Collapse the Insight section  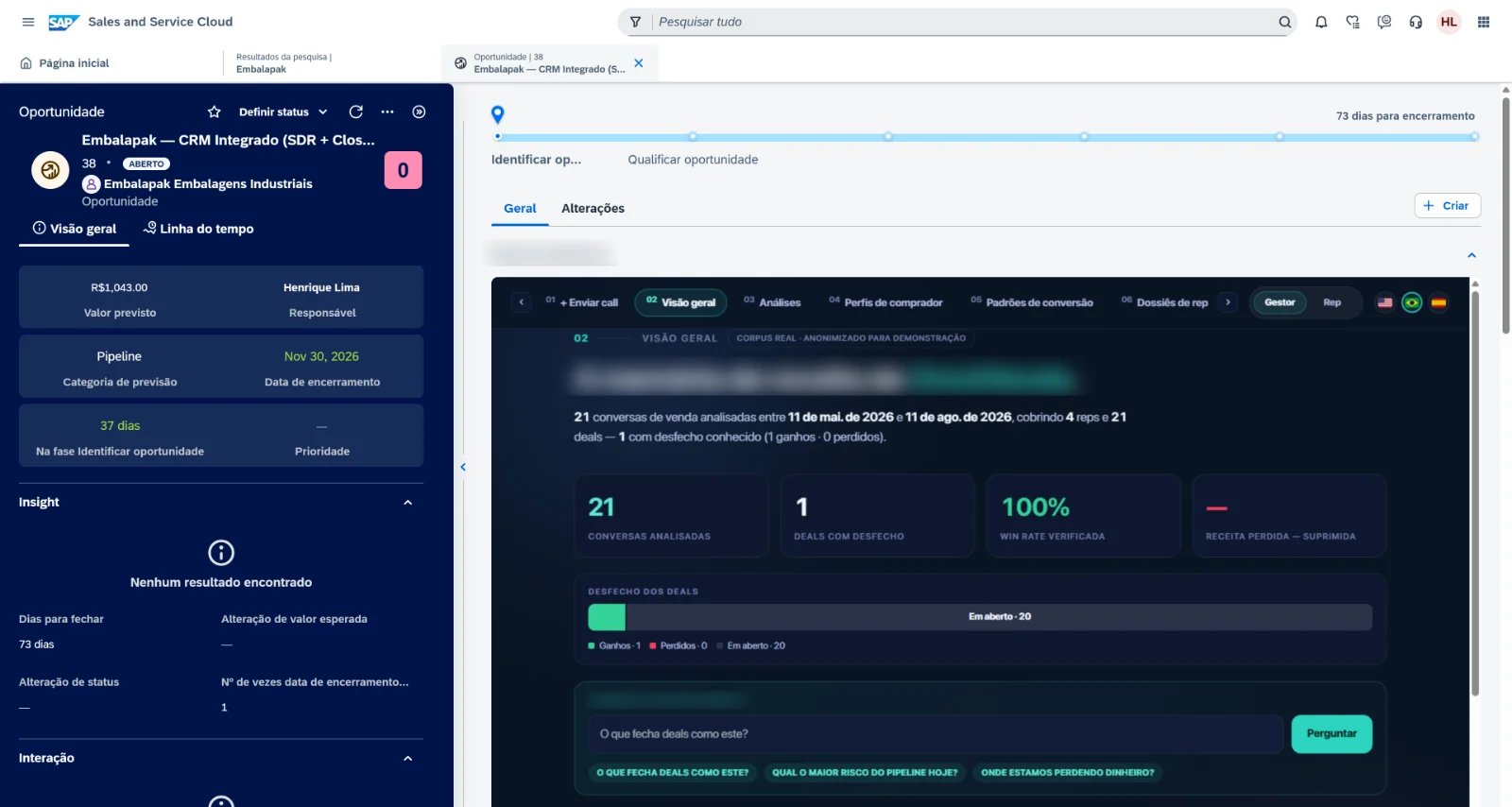(408, 503)
